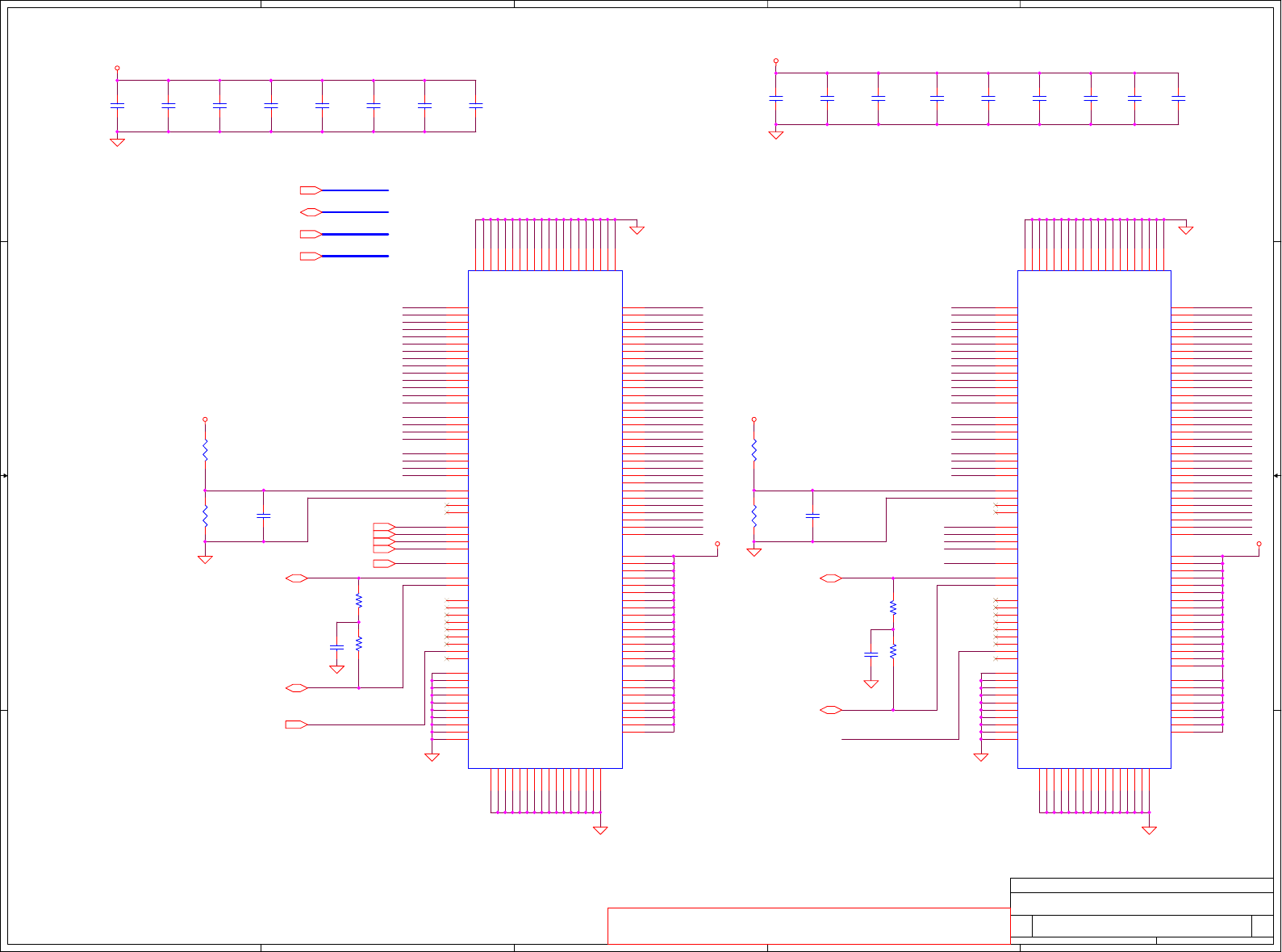
Task: Select the bottom blue bus port symbol
Action: tap(311, 256)
